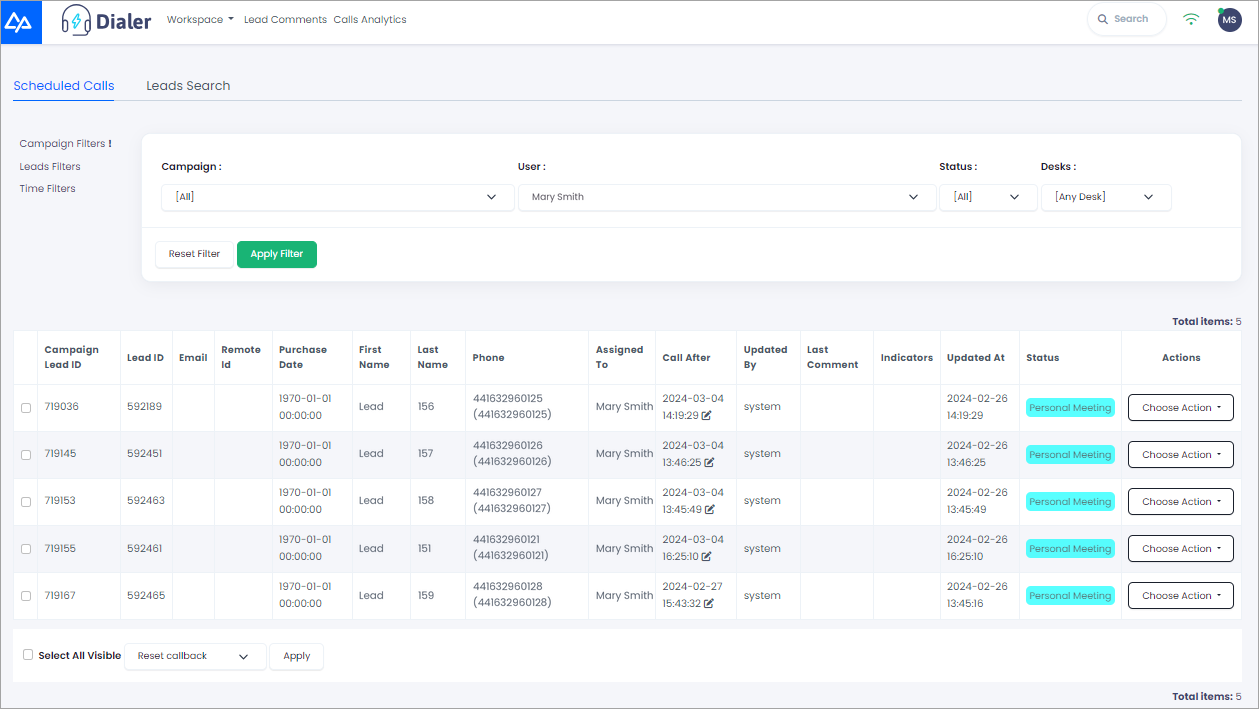This screenshot has height=709, width=1259.
Task: Click the Apply Filter button
Action: [277, 254]
